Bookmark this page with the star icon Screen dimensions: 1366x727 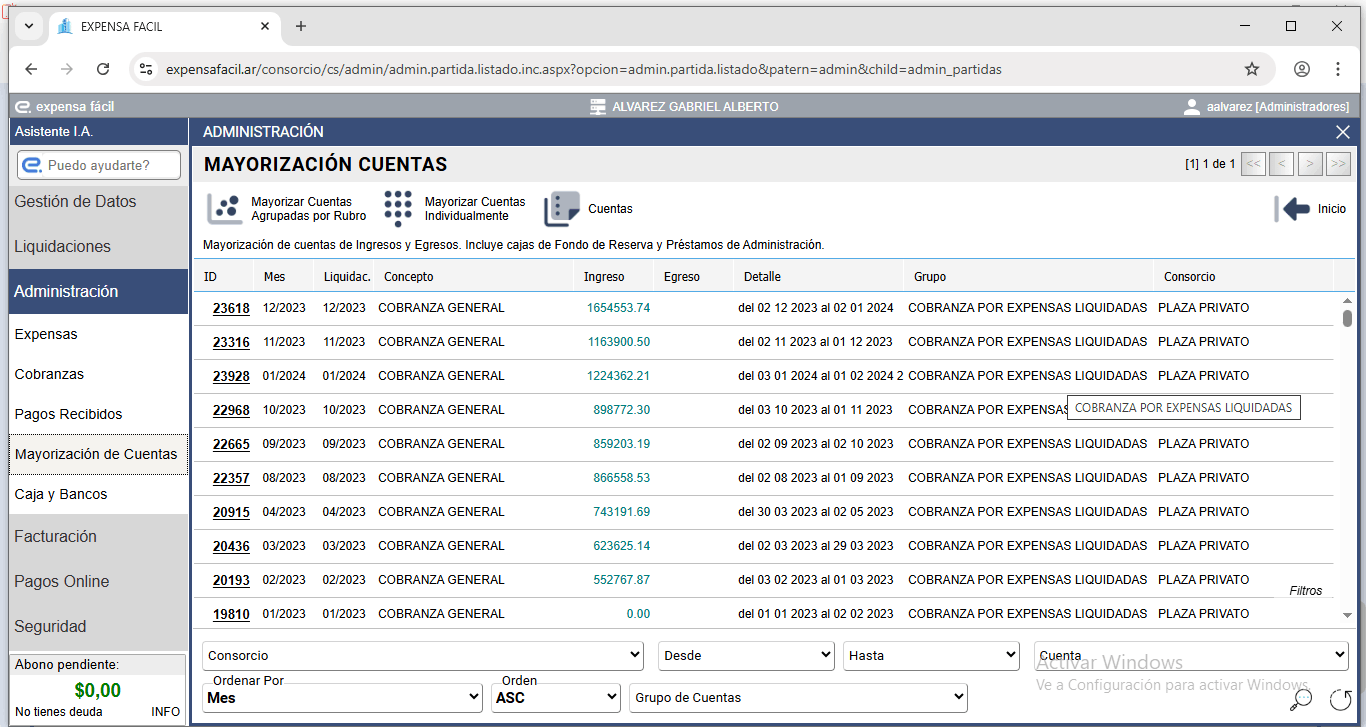(x=1251, y=69)
